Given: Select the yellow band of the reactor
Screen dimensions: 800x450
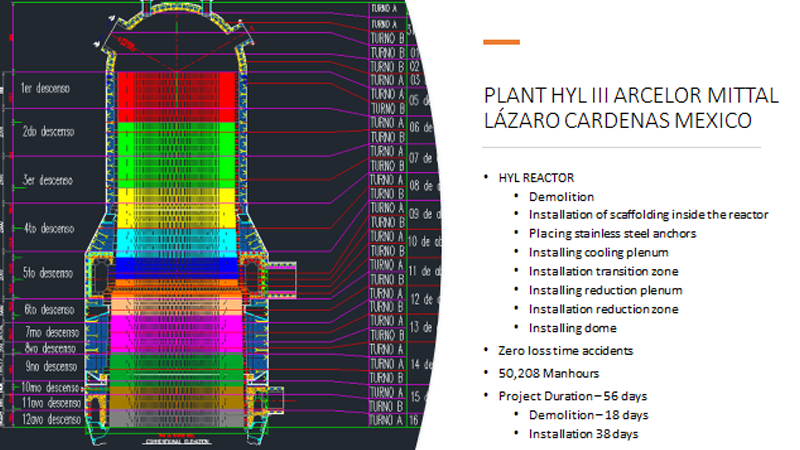Looking at the screenshot, I should [x=180, y=205].
